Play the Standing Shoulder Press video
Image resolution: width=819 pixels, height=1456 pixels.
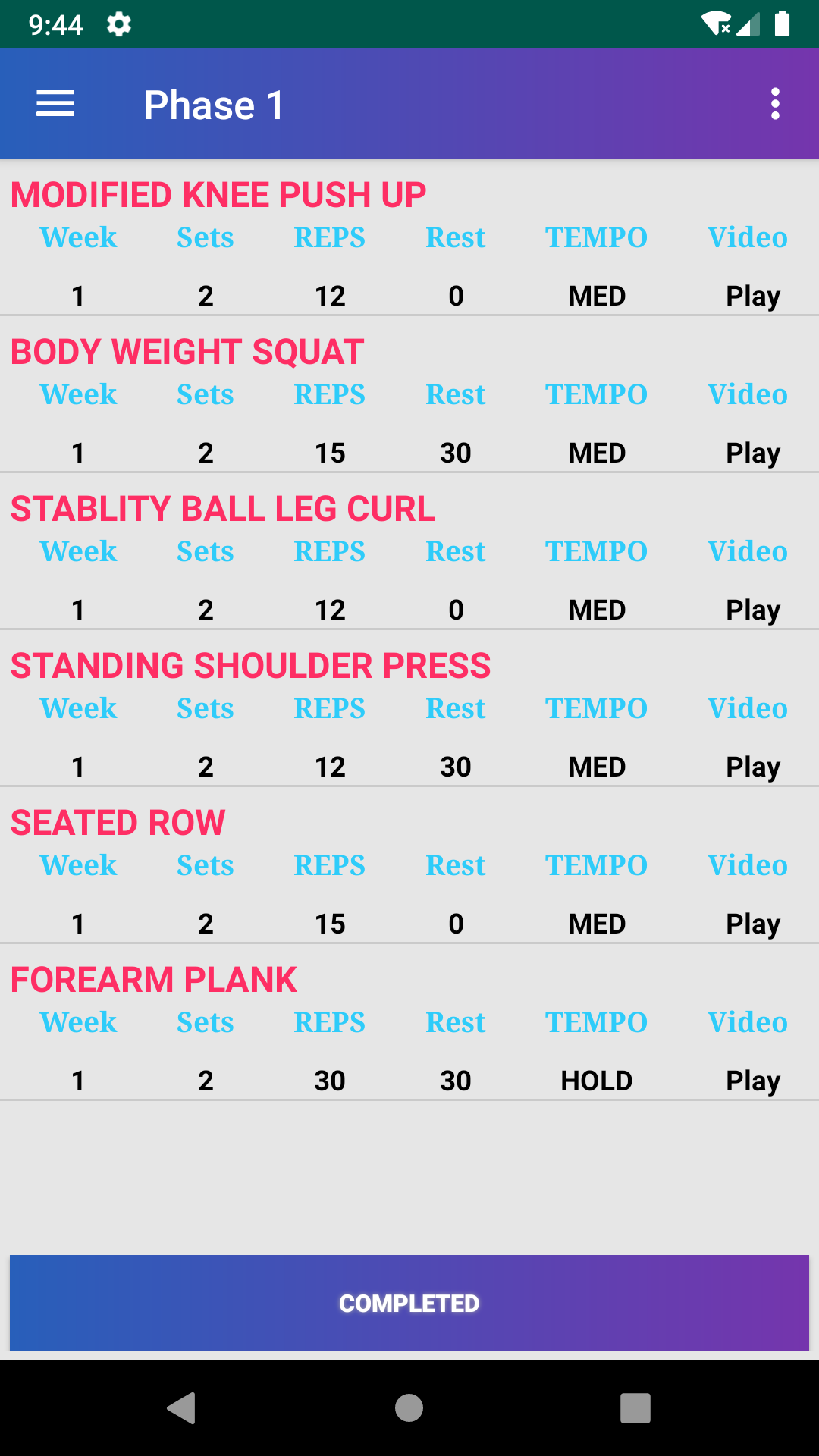[753, 767]
